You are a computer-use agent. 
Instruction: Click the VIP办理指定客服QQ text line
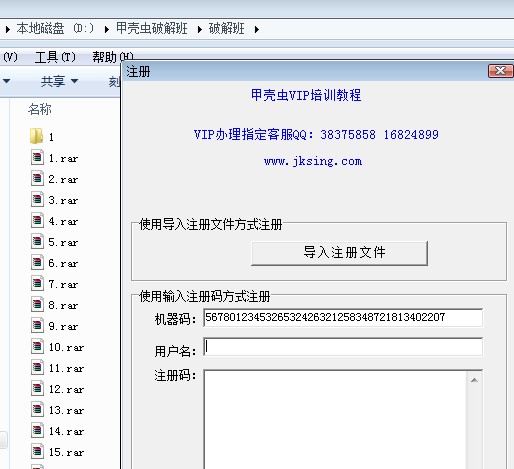pos(316,135)
